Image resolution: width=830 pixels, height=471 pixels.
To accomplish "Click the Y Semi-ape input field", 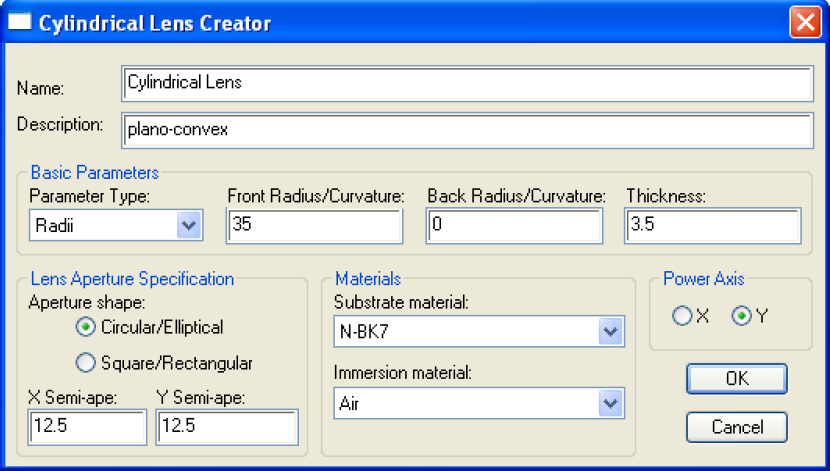I will (227, 427).
